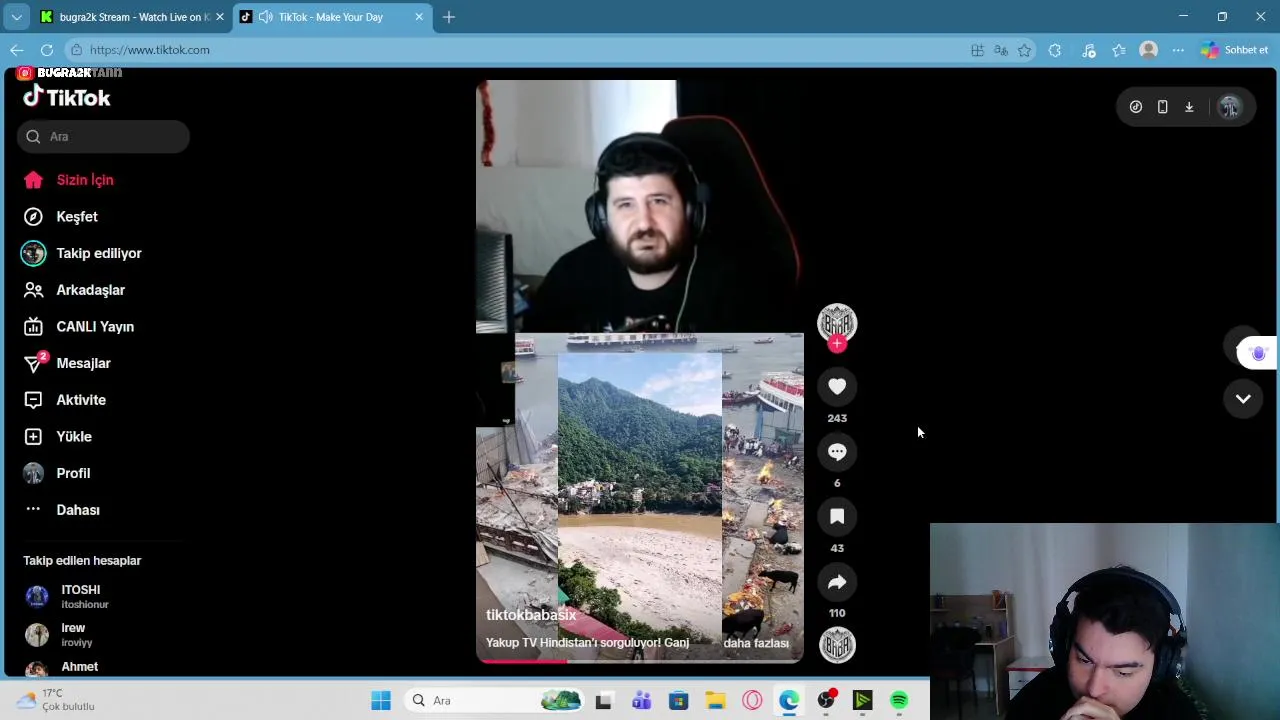Open tiktokbabasix creator username
This screenshot has width=1280, height=720.
pos(531,615)
